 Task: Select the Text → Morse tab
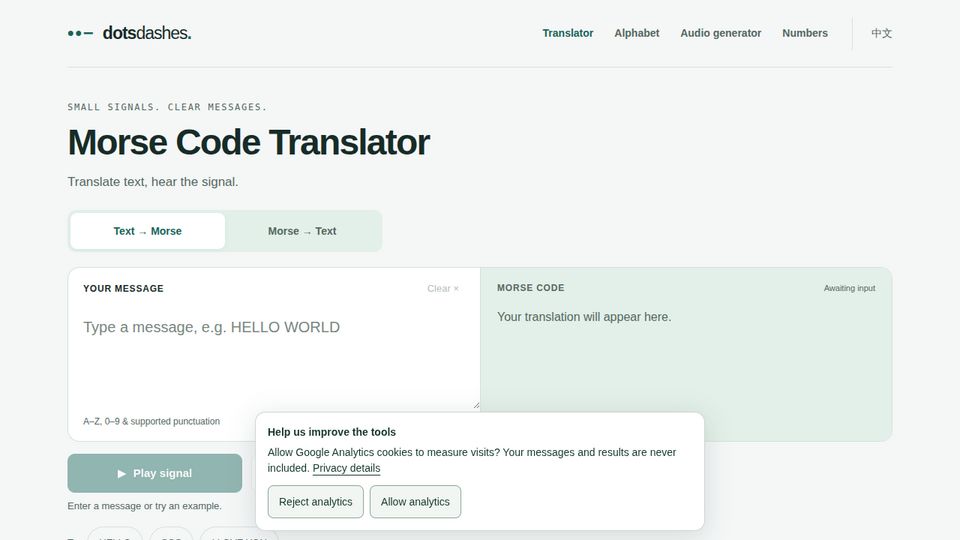click(x=148, y=231)
